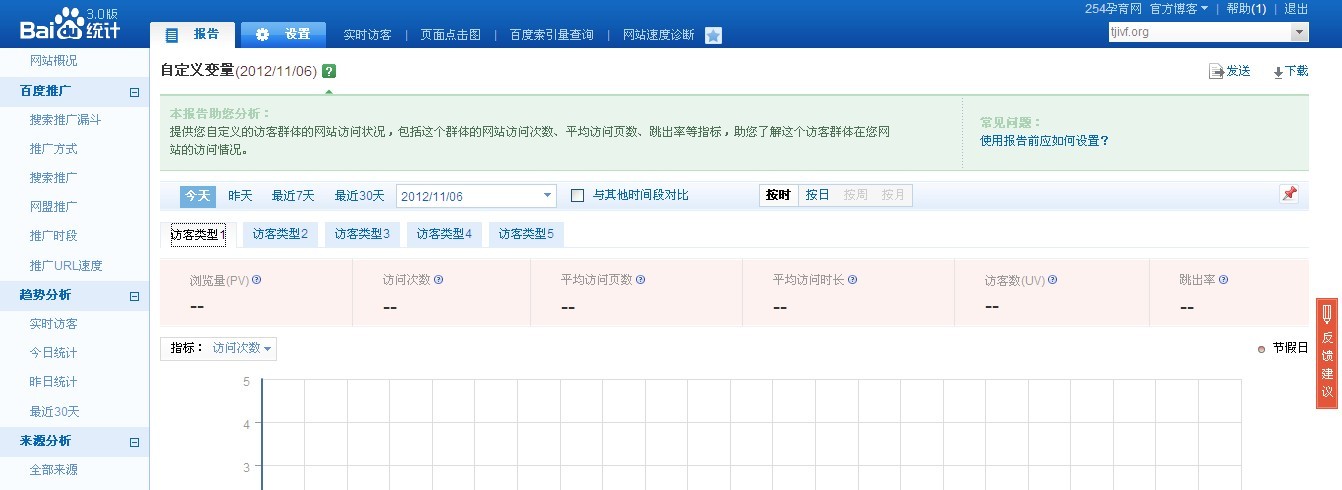Select the 访客类型2 tab
1342x490 pixels.
280,234
